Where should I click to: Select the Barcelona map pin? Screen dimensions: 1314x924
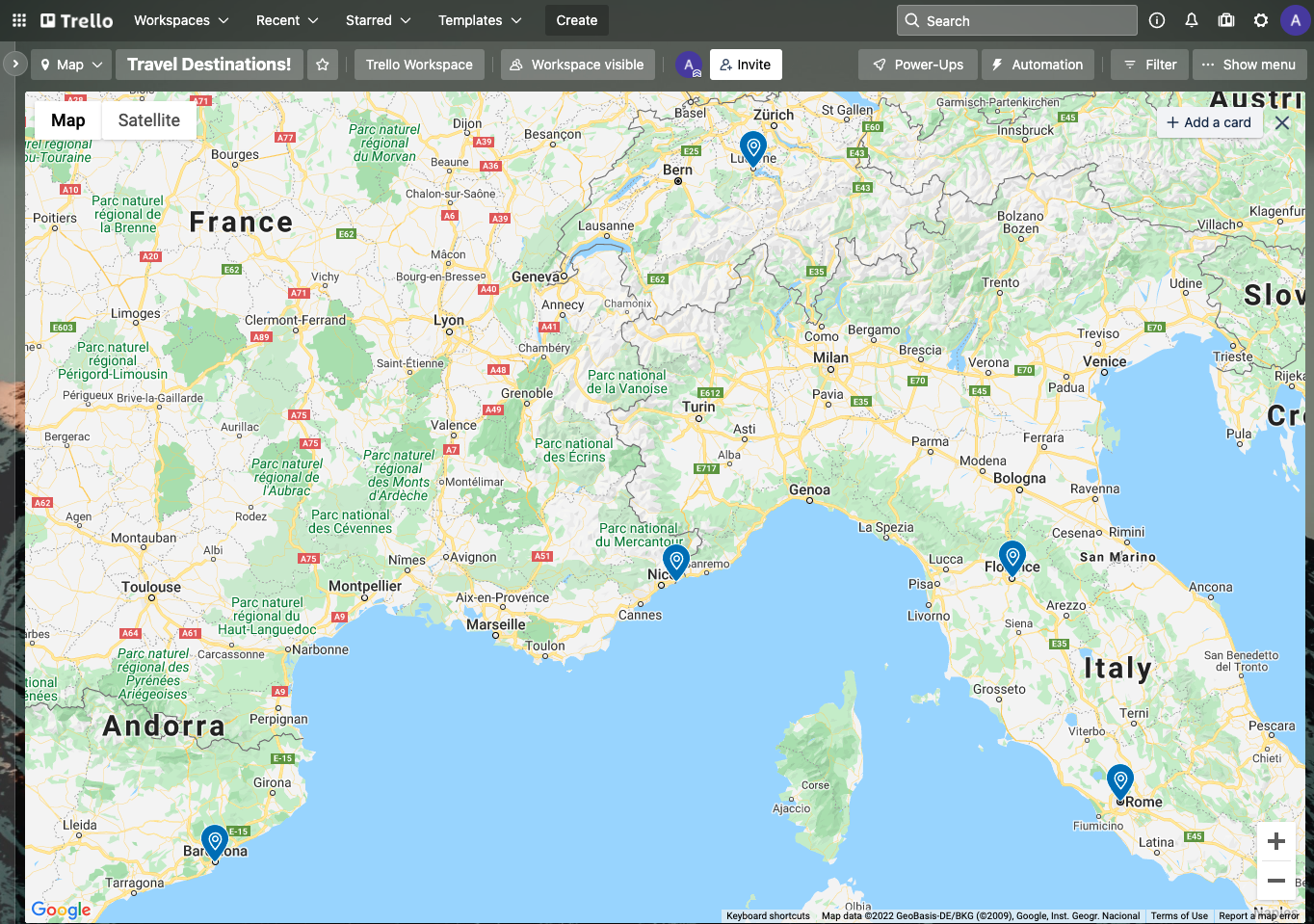(215, 842)
